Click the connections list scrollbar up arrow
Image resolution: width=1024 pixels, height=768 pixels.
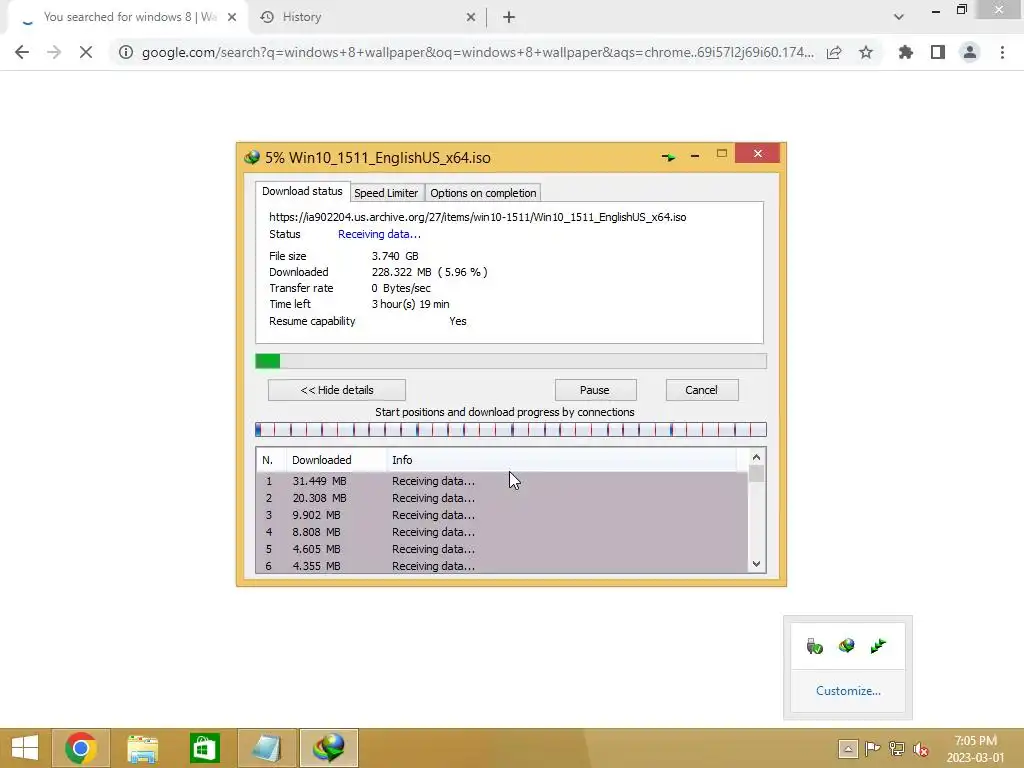(x=756, y=457)
